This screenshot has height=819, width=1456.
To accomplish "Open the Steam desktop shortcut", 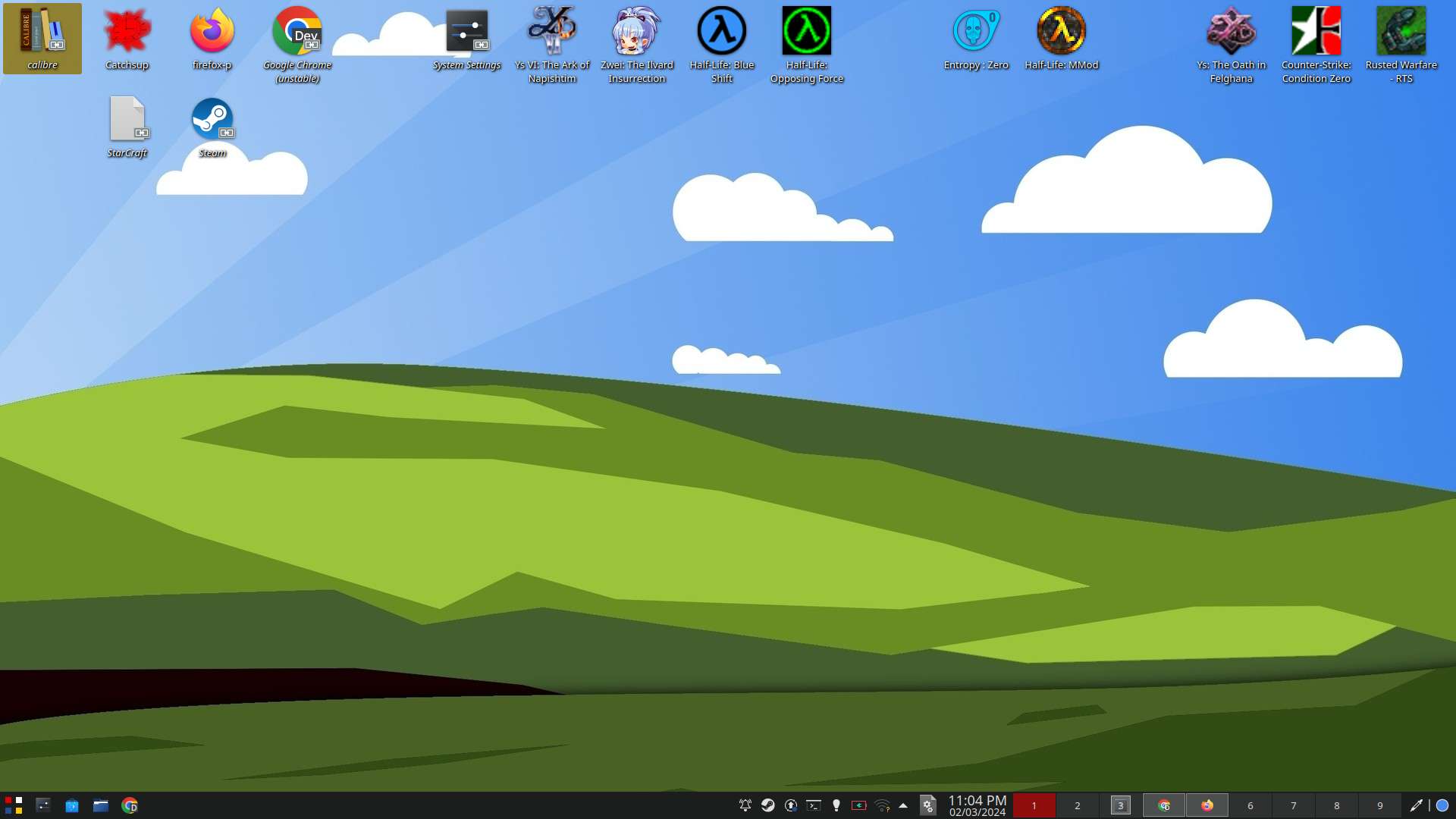I will pyautogui.click(x=212, y=127).
